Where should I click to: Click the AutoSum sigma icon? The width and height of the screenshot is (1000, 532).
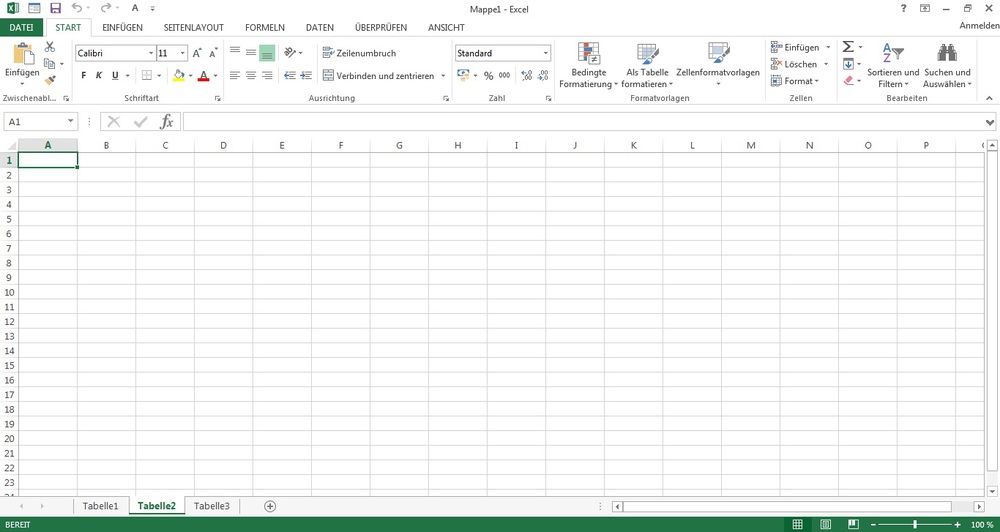848,47
